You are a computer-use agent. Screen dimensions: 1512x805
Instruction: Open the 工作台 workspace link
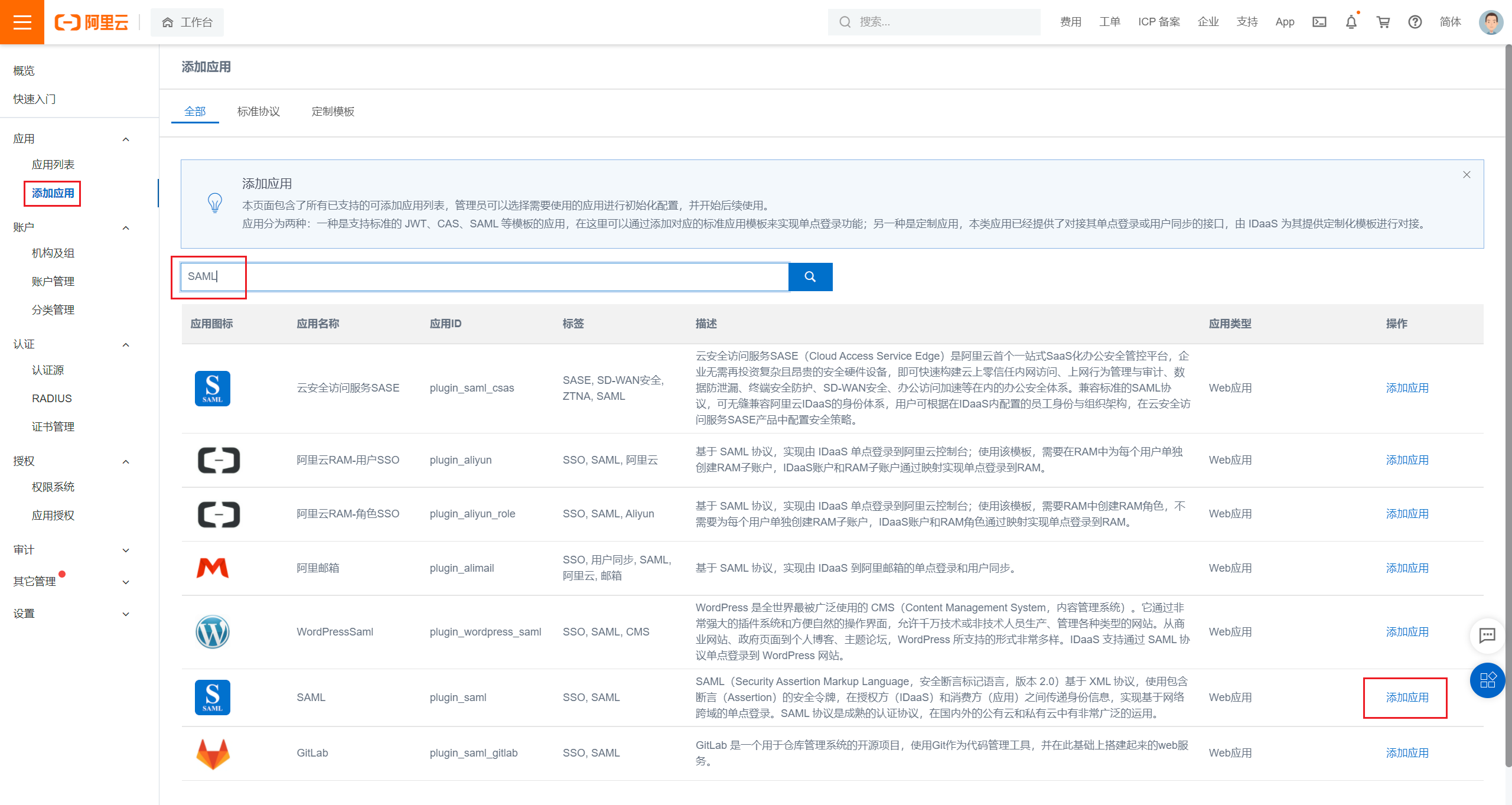pyautogui.click(x=187, y=22)
